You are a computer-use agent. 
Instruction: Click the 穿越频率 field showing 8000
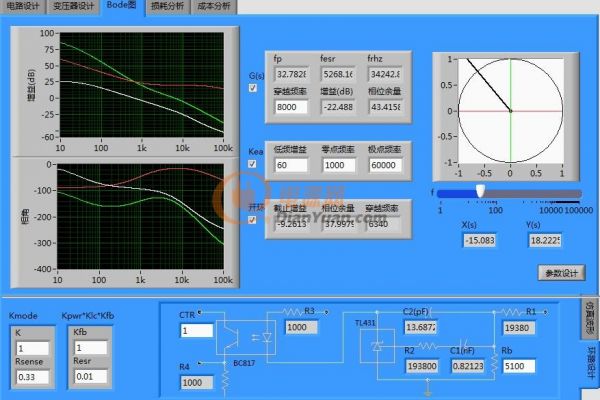pyautogui.click(x=291, y=107)
